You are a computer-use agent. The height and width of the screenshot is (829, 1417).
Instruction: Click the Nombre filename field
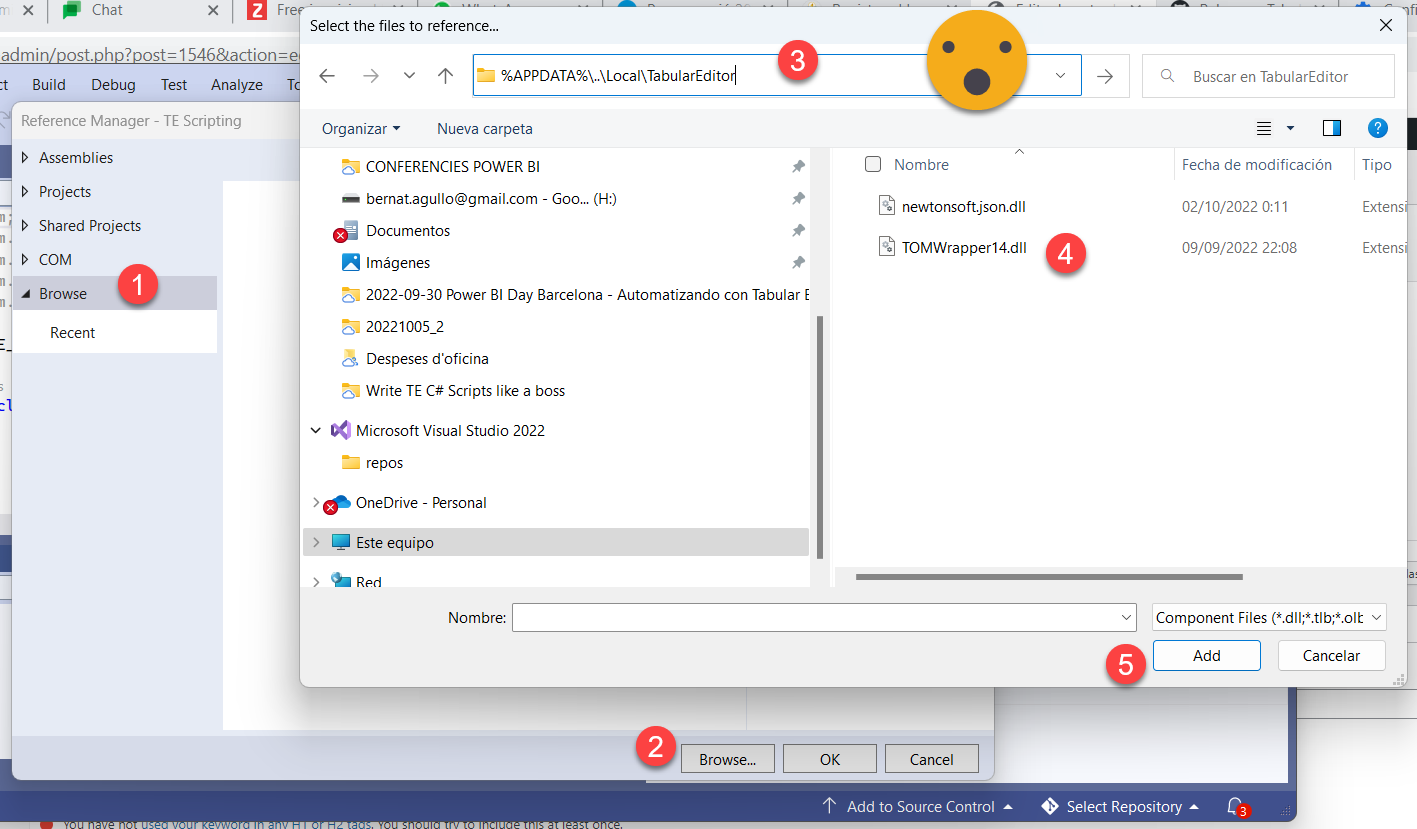824,618
